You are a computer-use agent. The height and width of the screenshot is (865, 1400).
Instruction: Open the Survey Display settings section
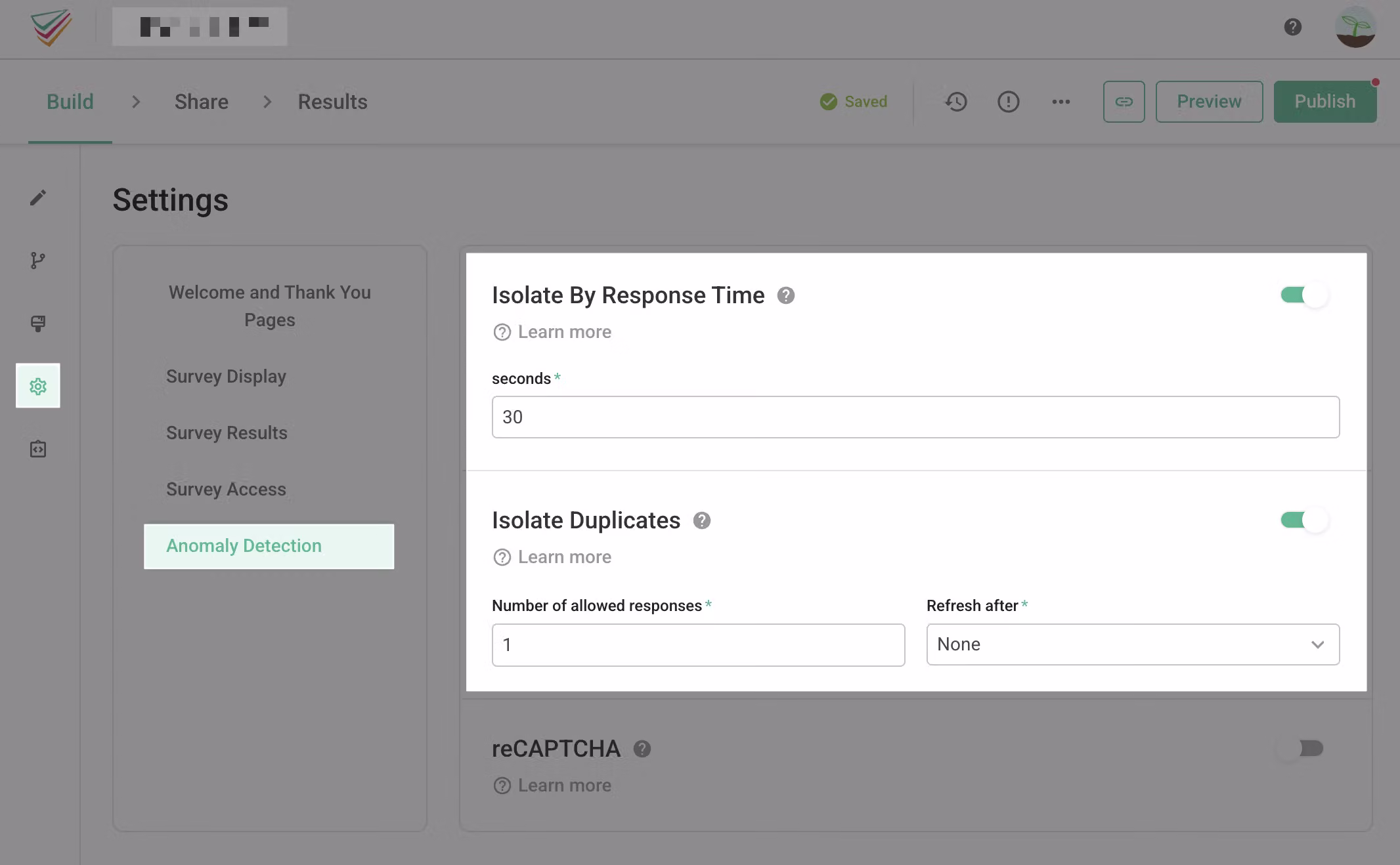pyautogui.click(x=226, y=377)
